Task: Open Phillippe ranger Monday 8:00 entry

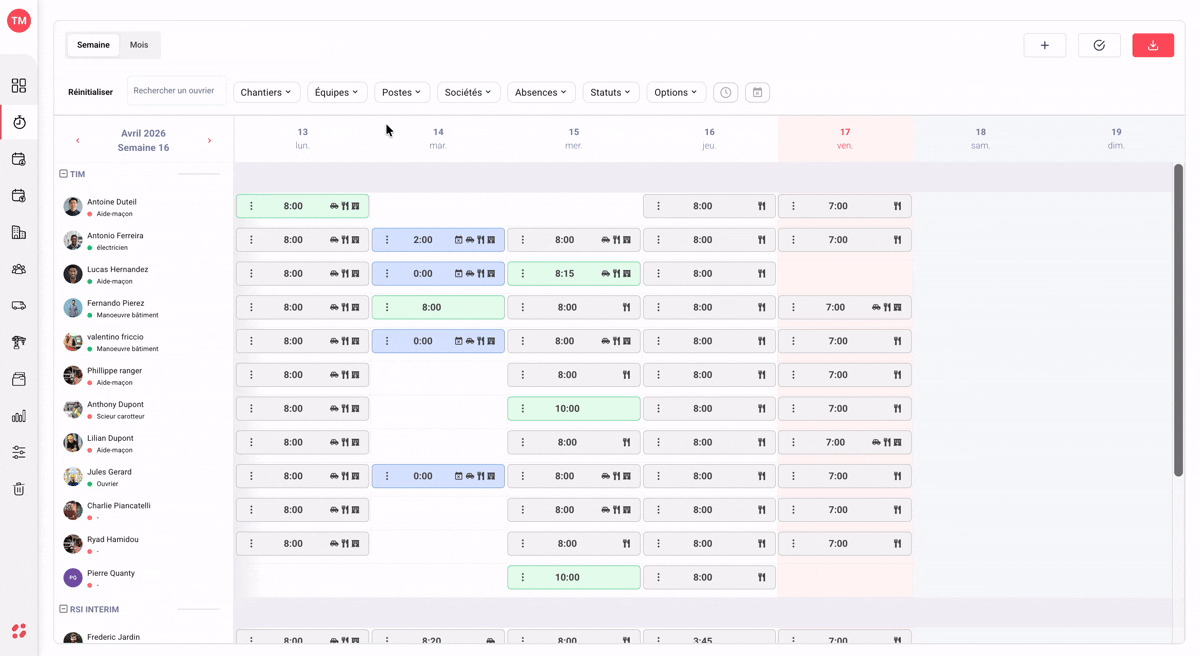Action: (303, 375)
